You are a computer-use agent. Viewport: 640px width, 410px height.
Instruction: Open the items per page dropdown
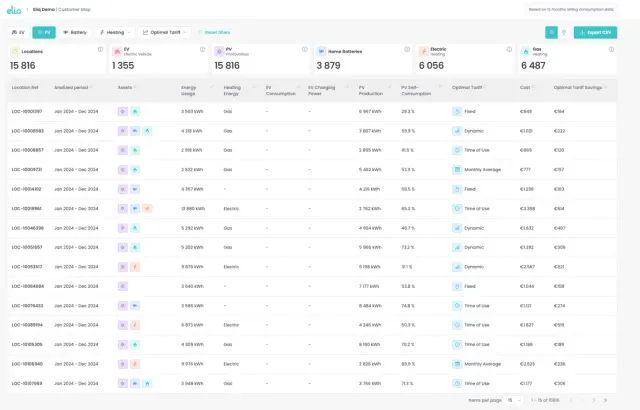point(514,400)
